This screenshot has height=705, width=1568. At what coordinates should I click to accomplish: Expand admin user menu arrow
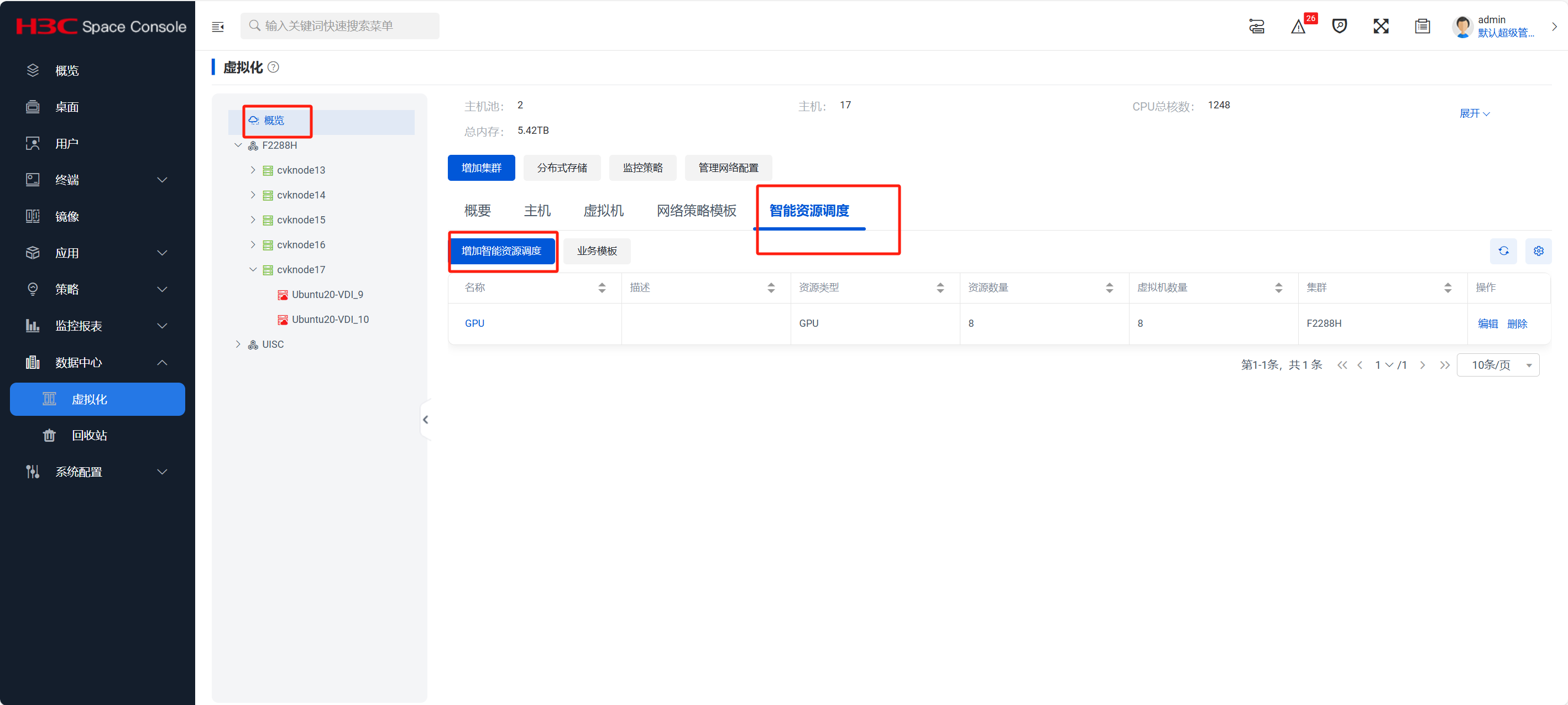[1554, 27]
